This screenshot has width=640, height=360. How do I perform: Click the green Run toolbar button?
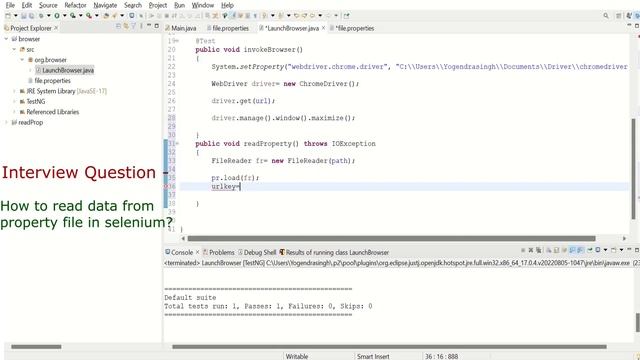[x=57, y=16]
